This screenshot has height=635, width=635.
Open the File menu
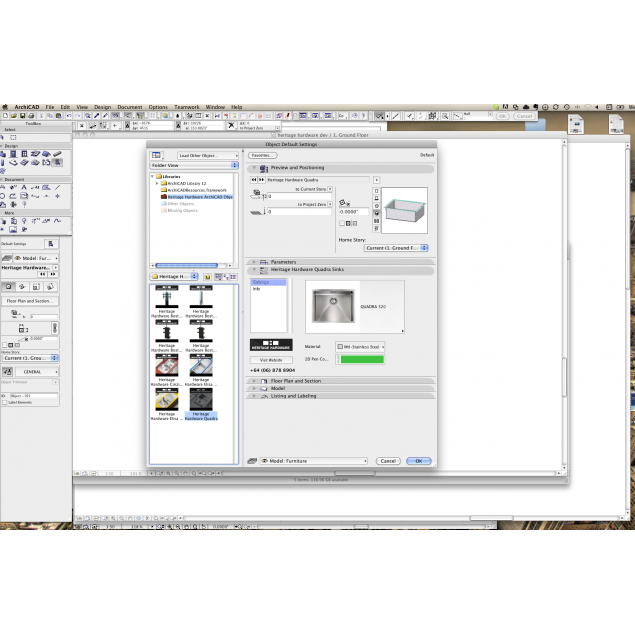tap(50, 107)
